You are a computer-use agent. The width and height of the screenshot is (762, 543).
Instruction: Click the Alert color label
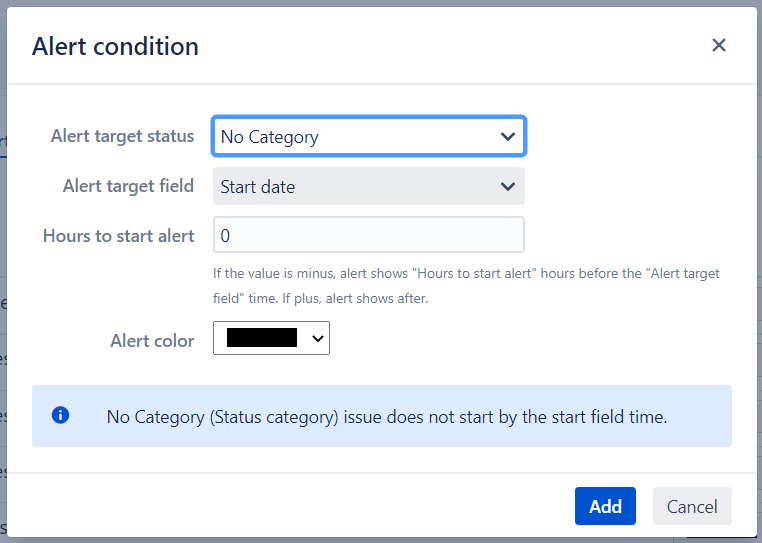152,340
